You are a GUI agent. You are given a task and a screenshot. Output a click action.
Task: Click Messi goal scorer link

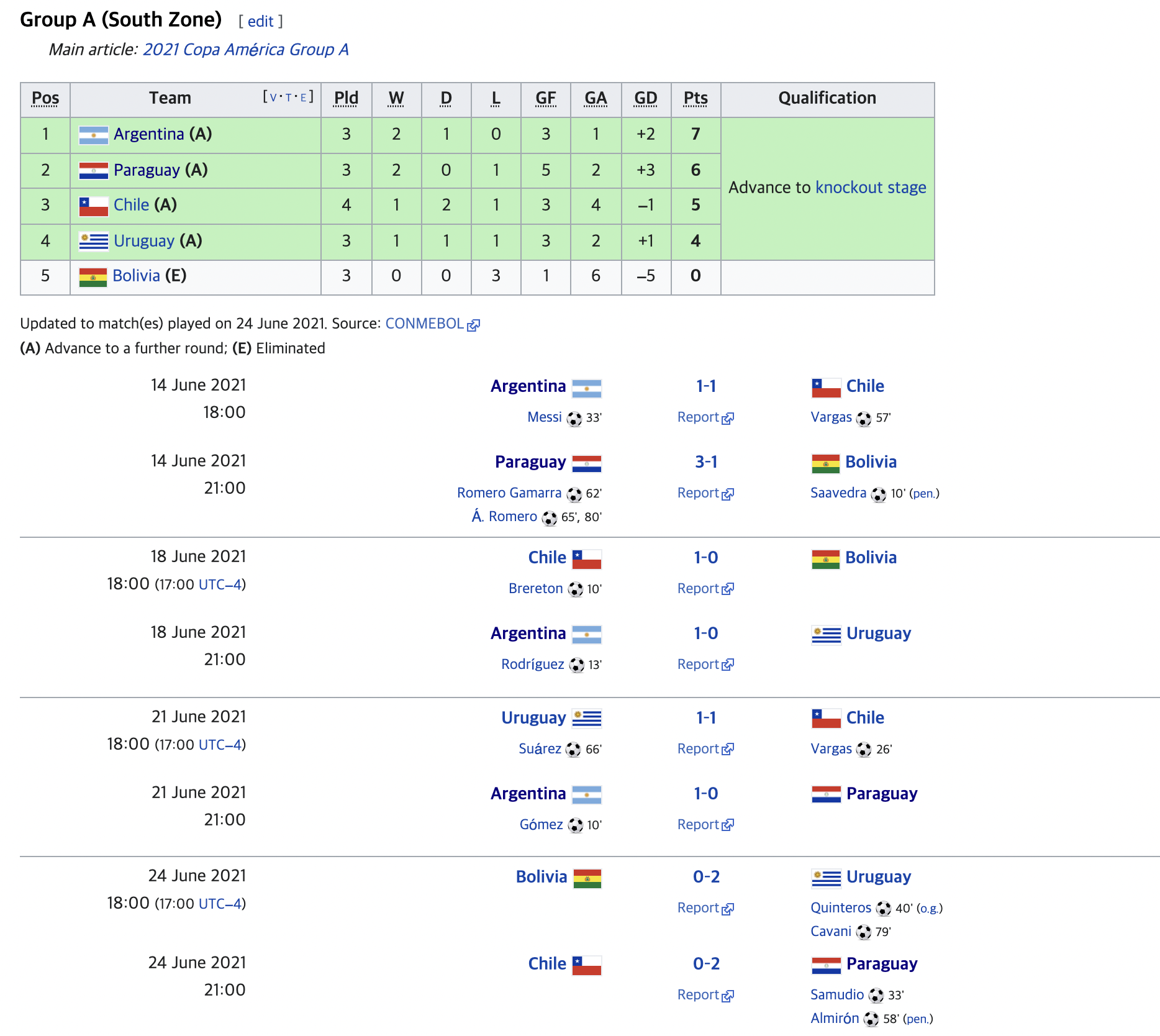point(545,417)
